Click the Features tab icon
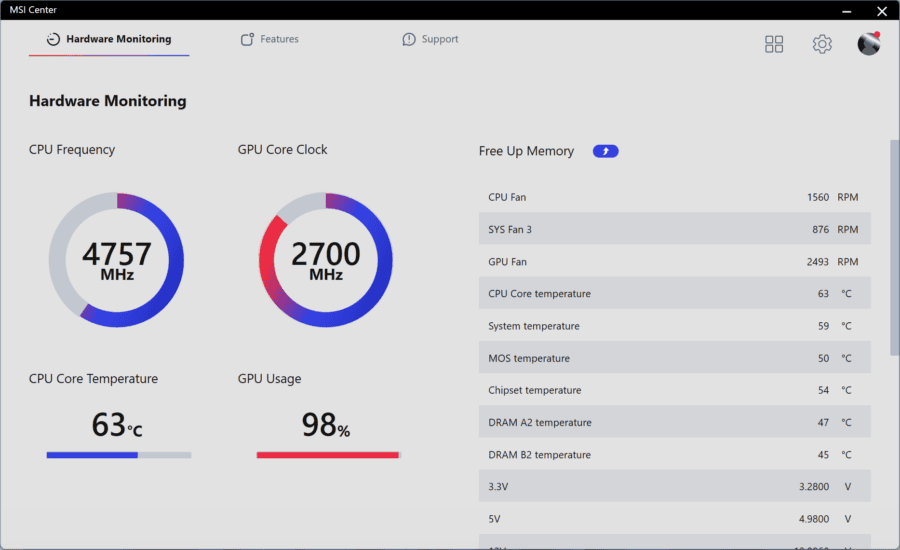This screenshot has height=550, width=900. [247, 39]
